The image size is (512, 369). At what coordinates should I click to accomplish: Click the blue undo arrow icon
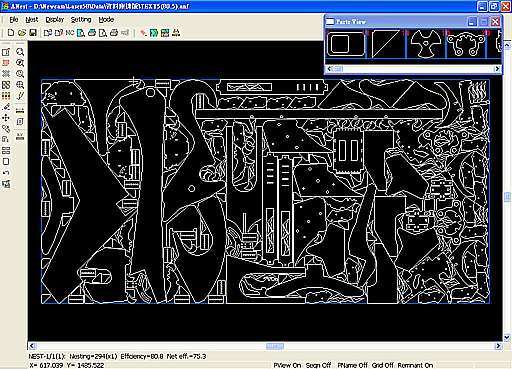[6, 173]
